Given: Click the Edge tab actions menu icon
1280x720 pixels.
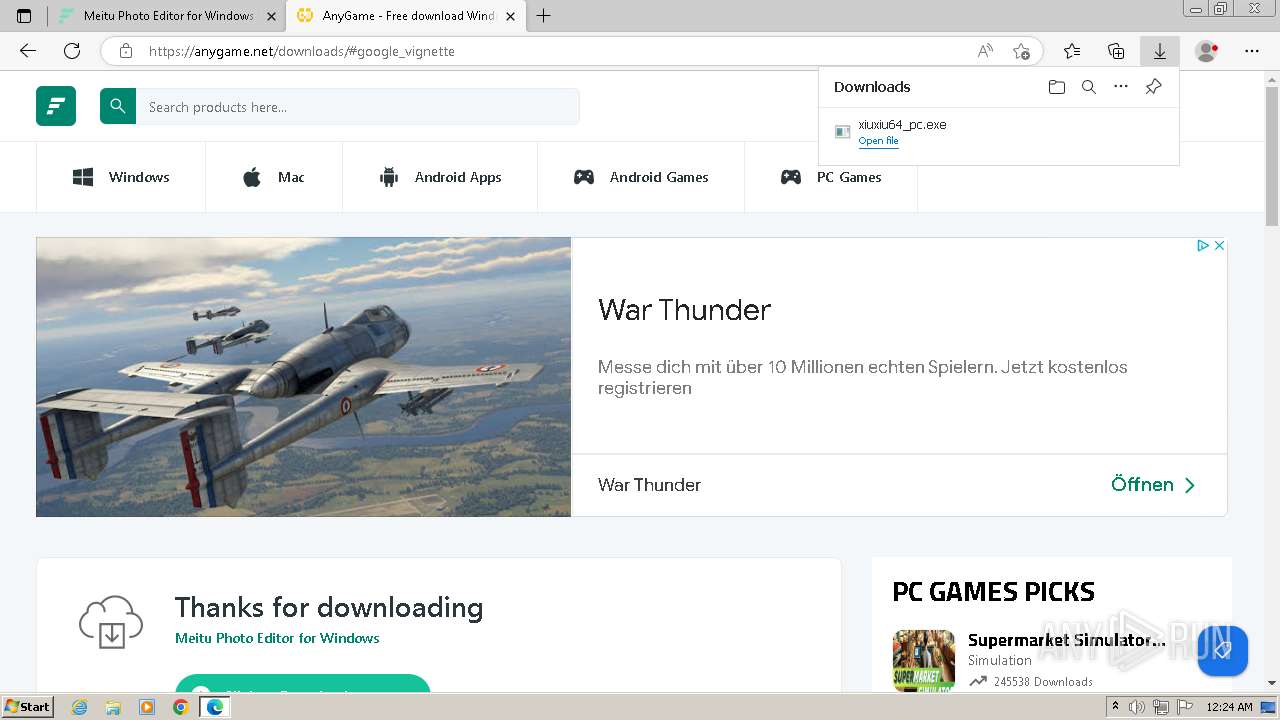Looking at the screenshot, I should point(24,16).
